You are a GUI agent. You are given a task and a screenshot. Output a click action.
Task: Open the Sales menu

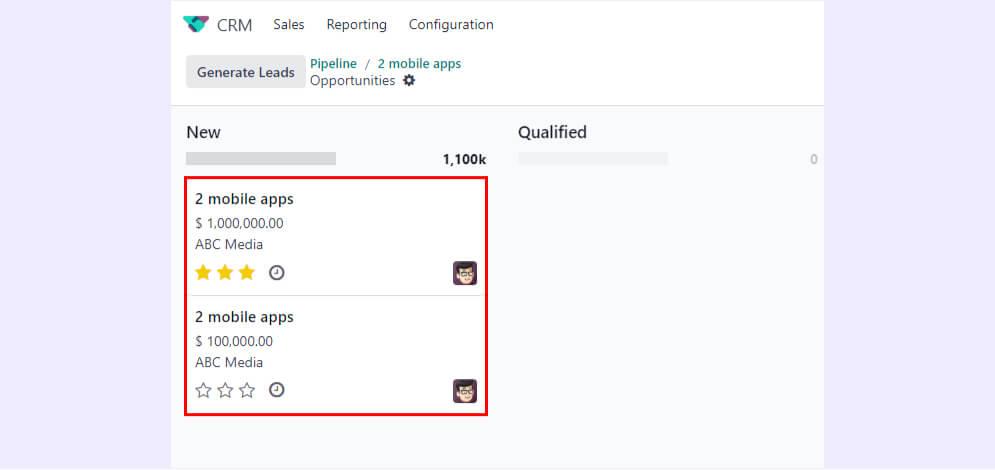tap(289, 24)
